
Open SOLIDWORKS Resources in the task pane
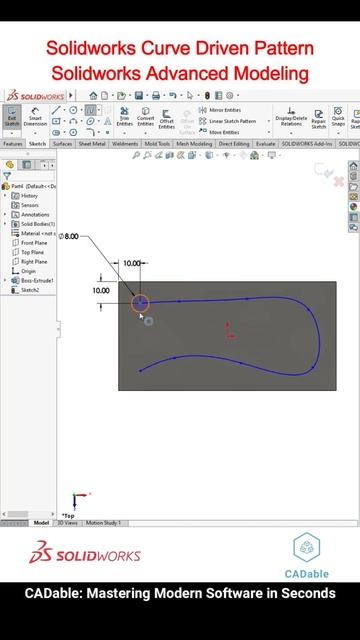[353, 166]
